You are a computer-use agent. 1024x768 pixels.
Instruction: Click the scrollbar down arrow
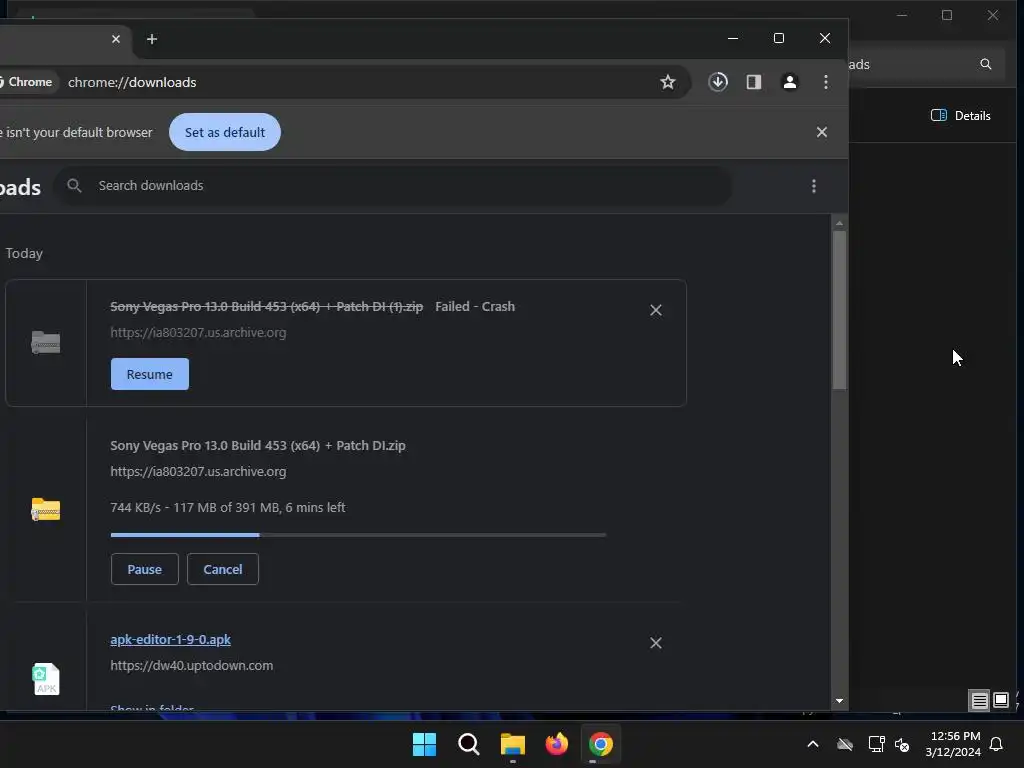[x=839, y=701]
